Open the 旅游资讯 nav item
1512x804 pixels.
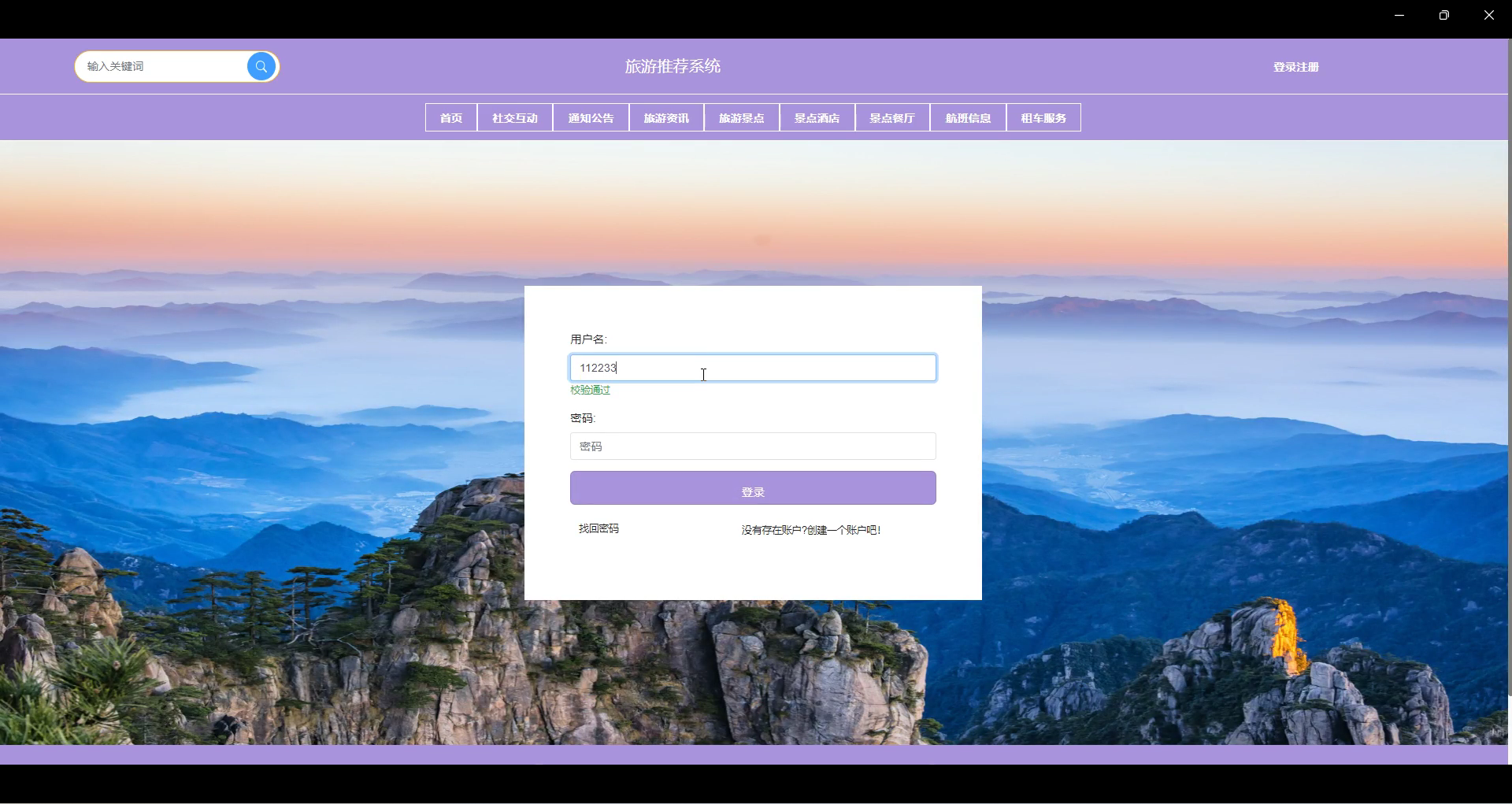click(x=666, y=118)
